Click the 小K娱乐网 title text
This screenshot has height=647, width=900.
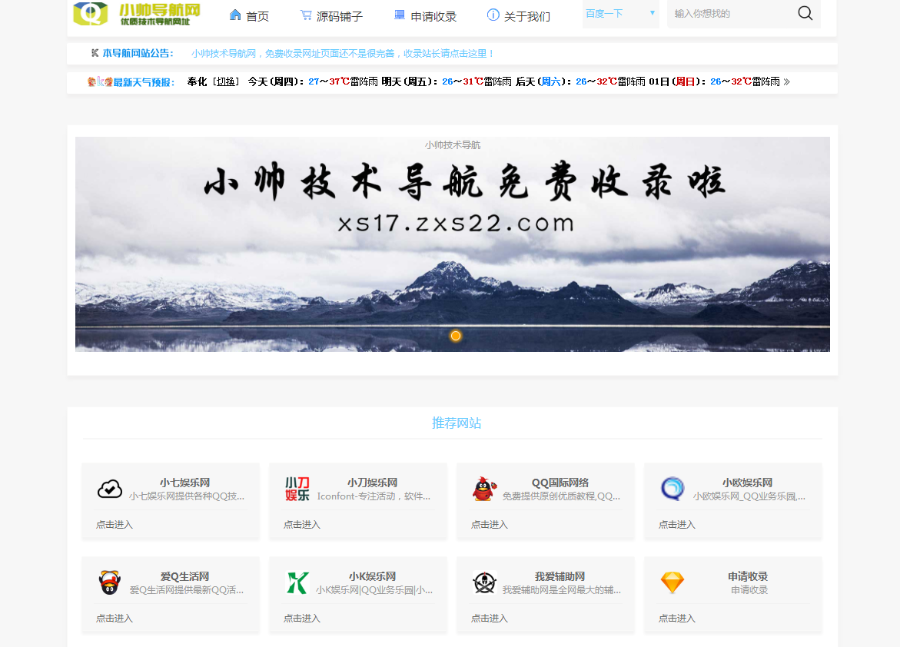pyautogui.click(x=373, y=576)
